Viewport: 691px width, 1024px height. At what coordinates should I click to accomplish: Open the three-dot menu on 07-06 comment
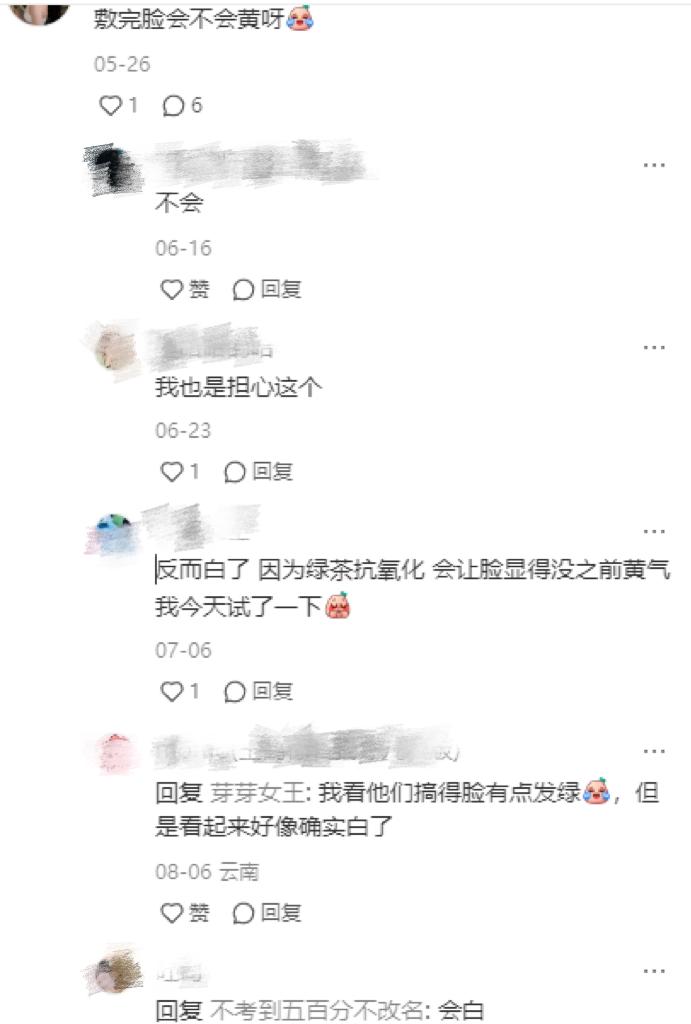(x=654, y=532)
